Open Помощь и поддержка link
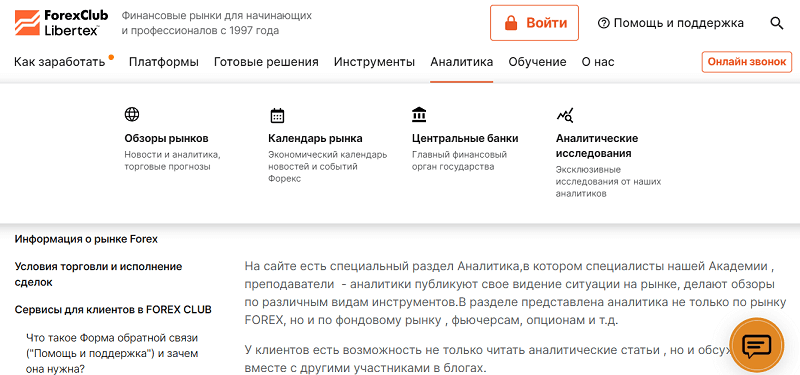The height and width of the screenshot is (375, 800). (x=670, y=23)
